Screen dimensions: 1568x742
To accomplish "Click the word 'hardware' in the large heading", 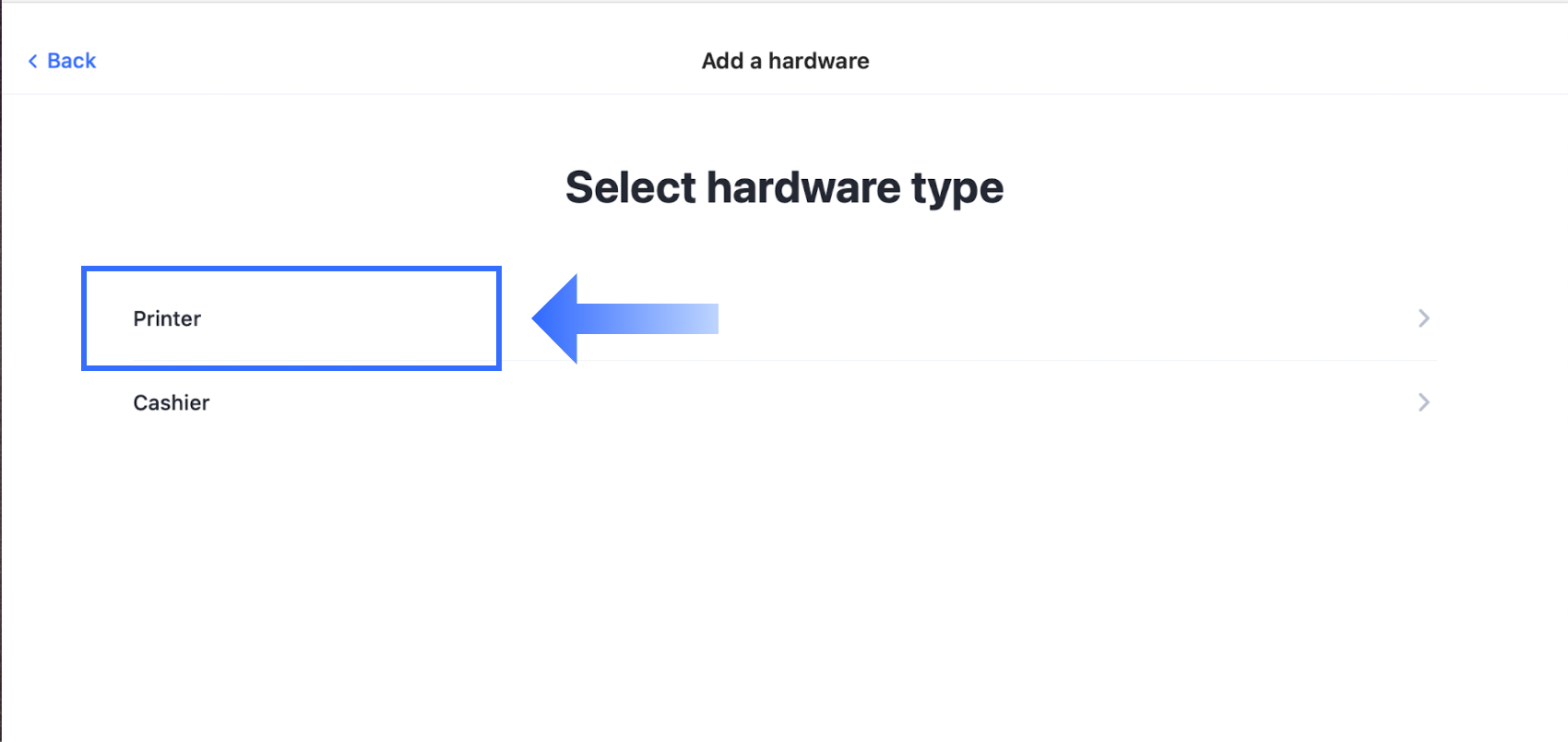I will click(802, 187).
